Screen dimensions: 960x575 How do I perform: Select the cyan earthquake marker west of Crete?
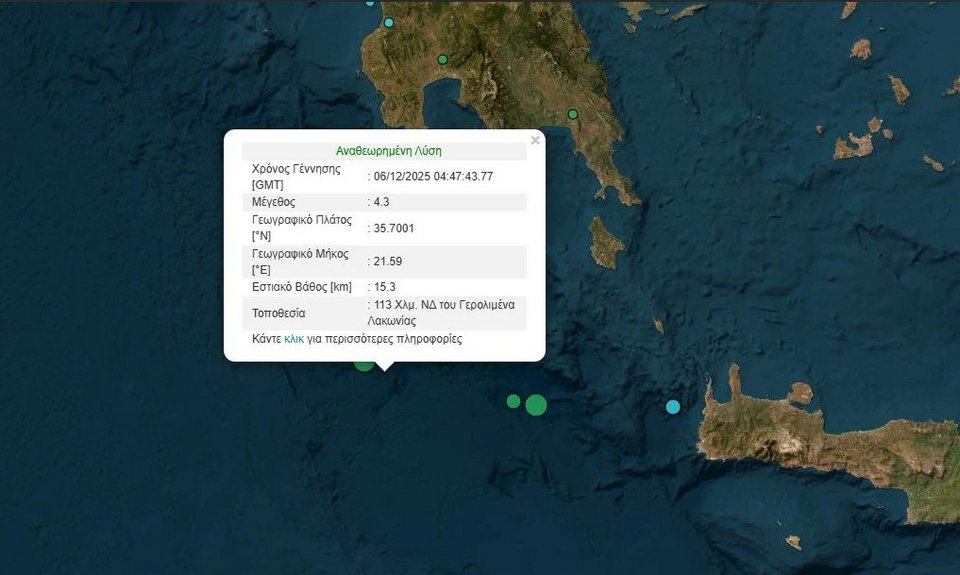(673, 406)
